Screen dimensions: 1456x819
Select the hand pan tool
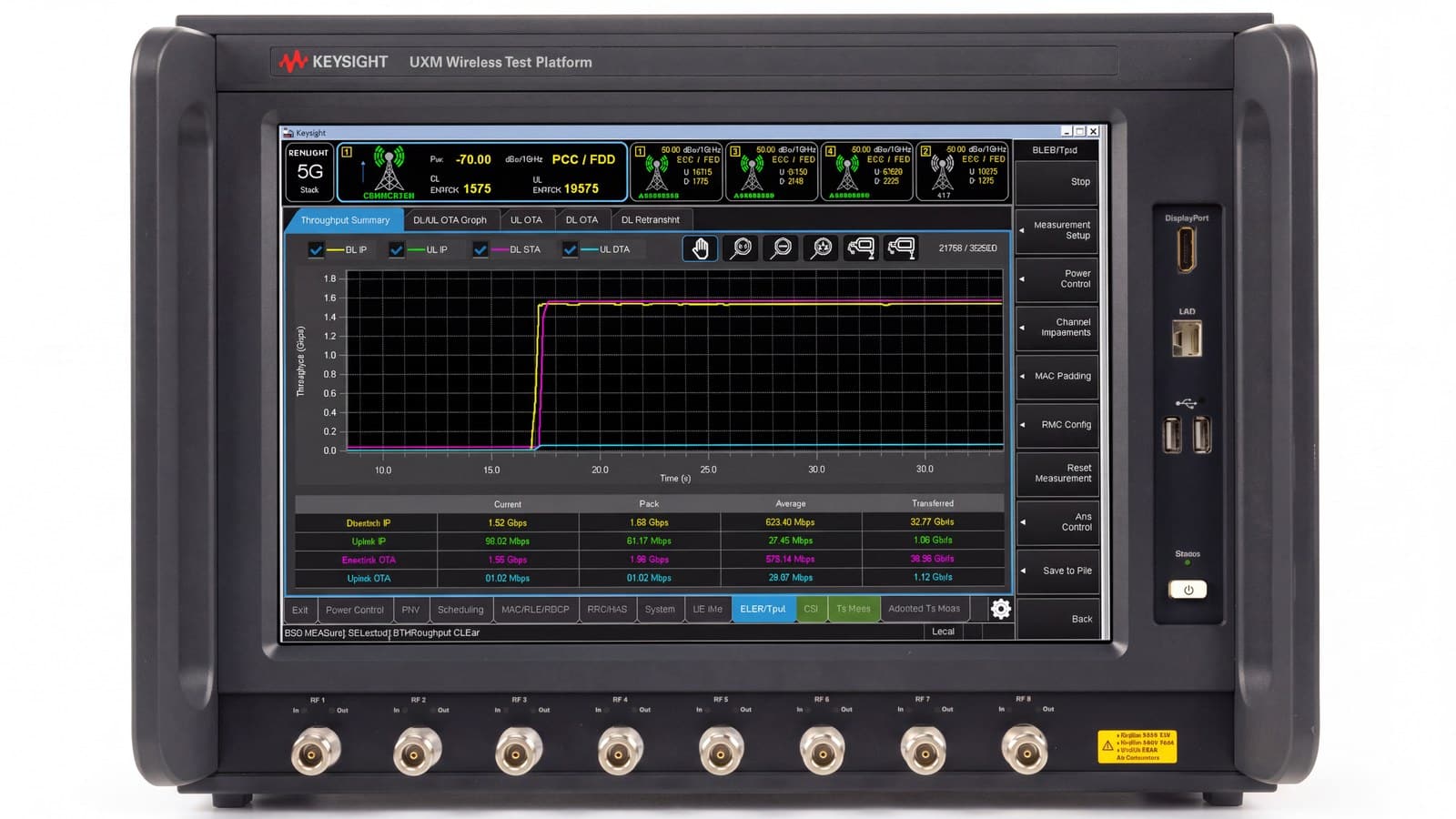pyautogui.click(x=700, y=248)
